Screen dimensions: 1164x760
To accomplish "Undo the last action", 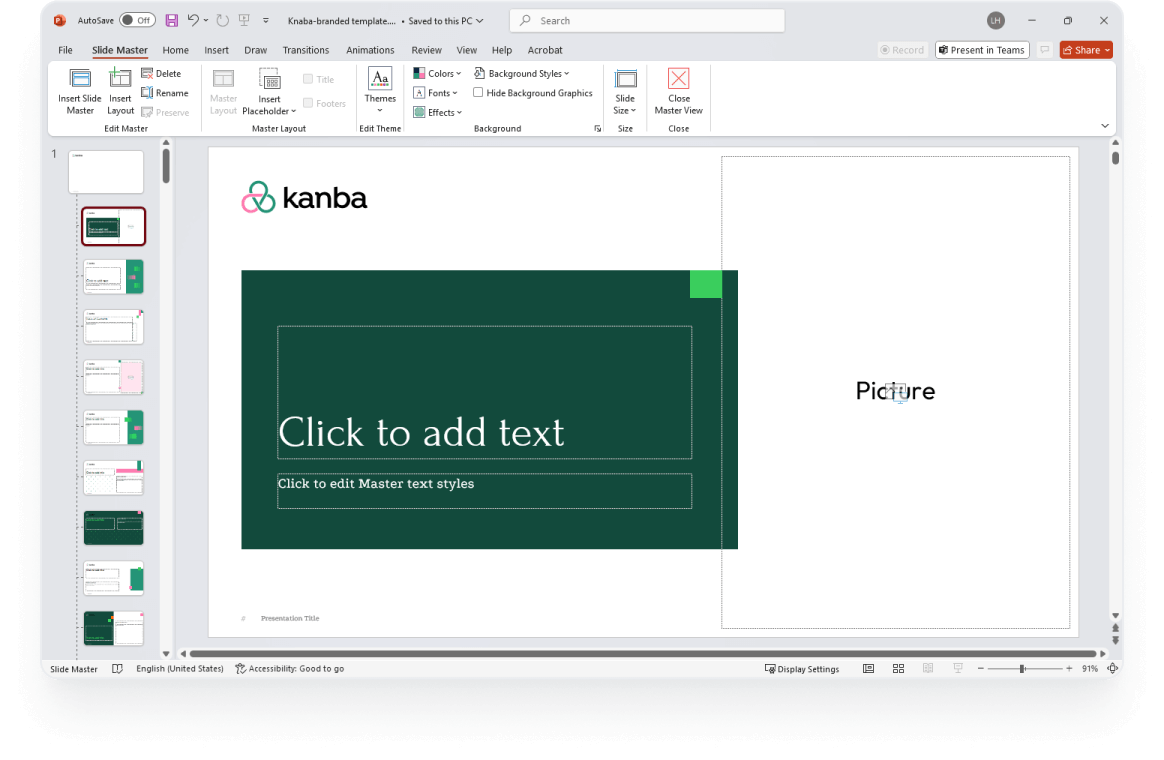I will [x=193, y=21].
